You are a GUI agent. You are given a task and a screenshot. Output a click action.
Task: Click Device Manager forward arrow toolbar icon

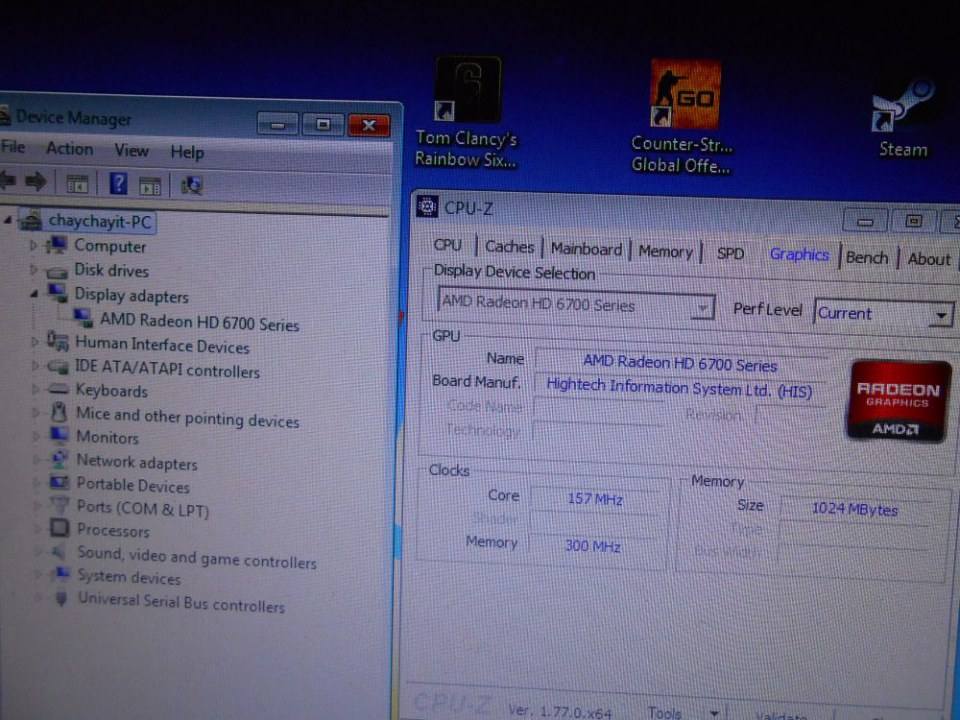36,181
